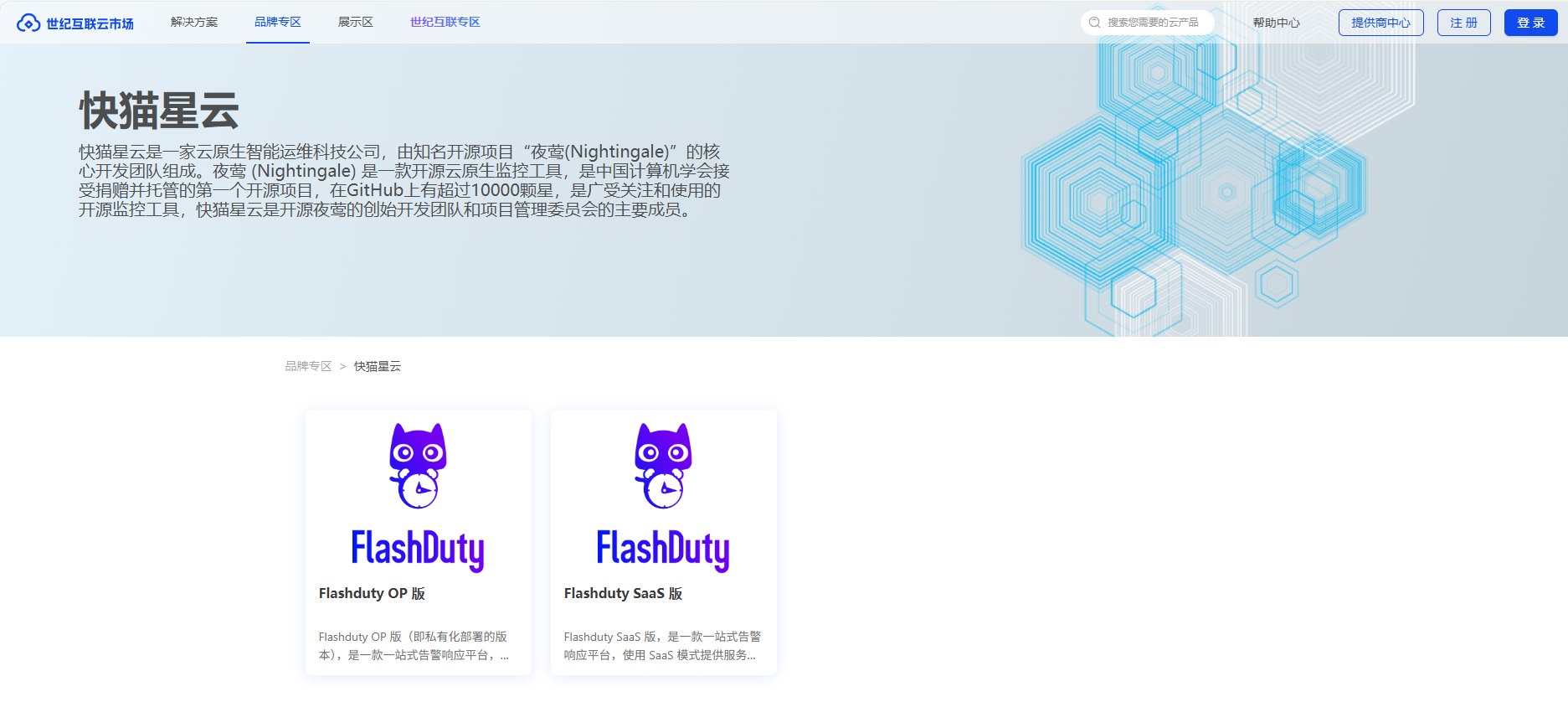Screen dimensions: 1568x702
Task: Click the Flashduty SaaS 版 description text
Action: (662, 646)
